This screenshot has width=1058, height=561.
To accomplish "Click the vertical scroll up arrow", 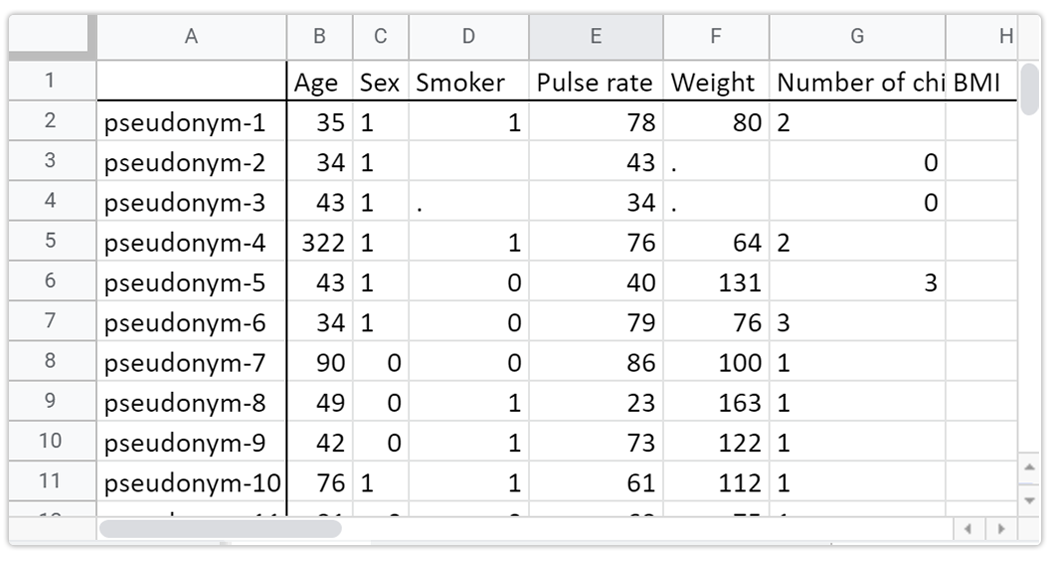I will pos(1030,467).
